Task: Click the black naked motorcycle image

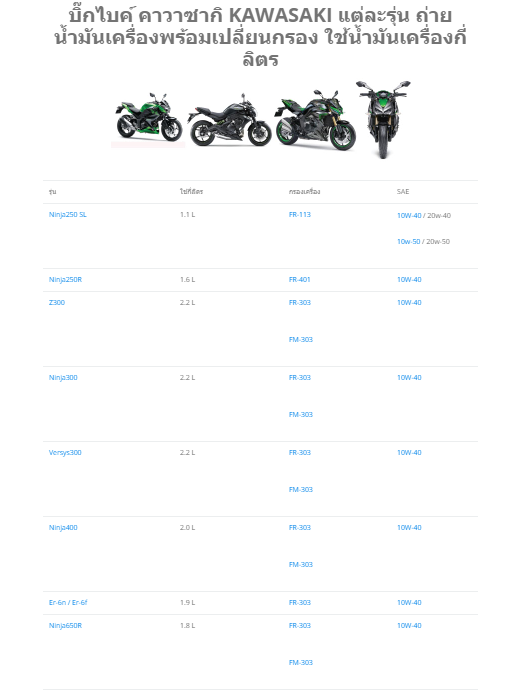Action: click(230, 120)
